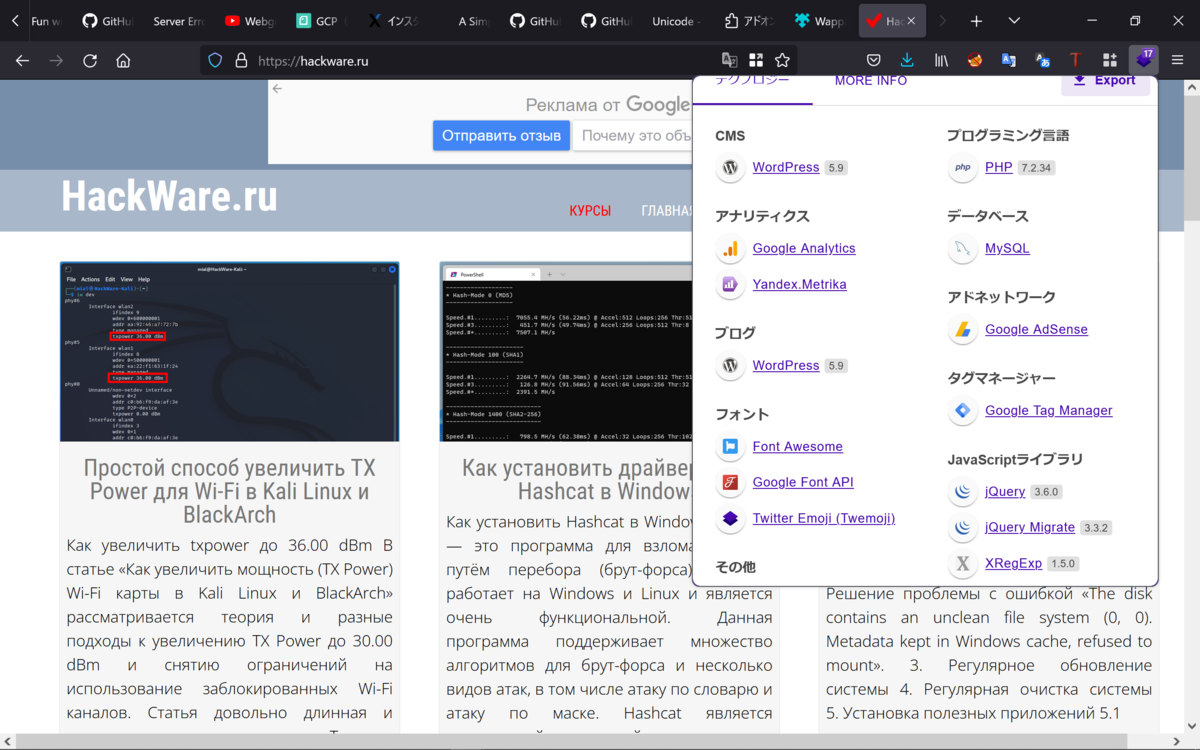Open the Library bookshelf icon
The width and height of the screenshot is (1200, 750).
tap(941, 60)
